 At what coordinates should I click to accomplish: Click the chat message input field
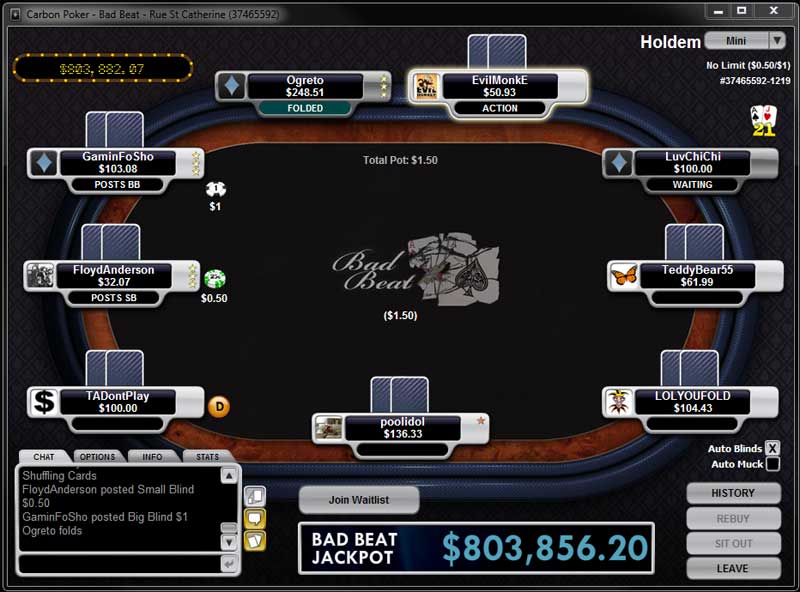point(120,564)
